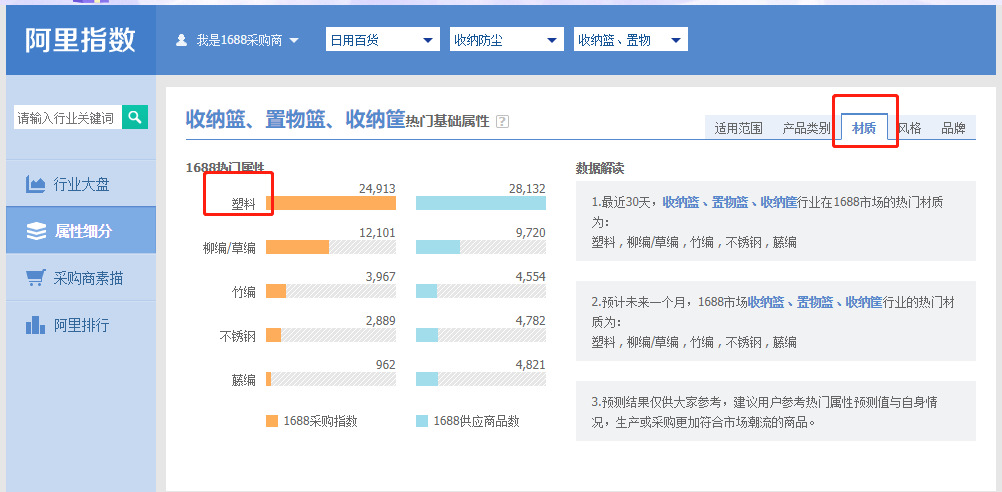This screenshot has height=492, width=1002.
Task: Switch to the 产品类别 tab
Action: [x=806, y=128]
